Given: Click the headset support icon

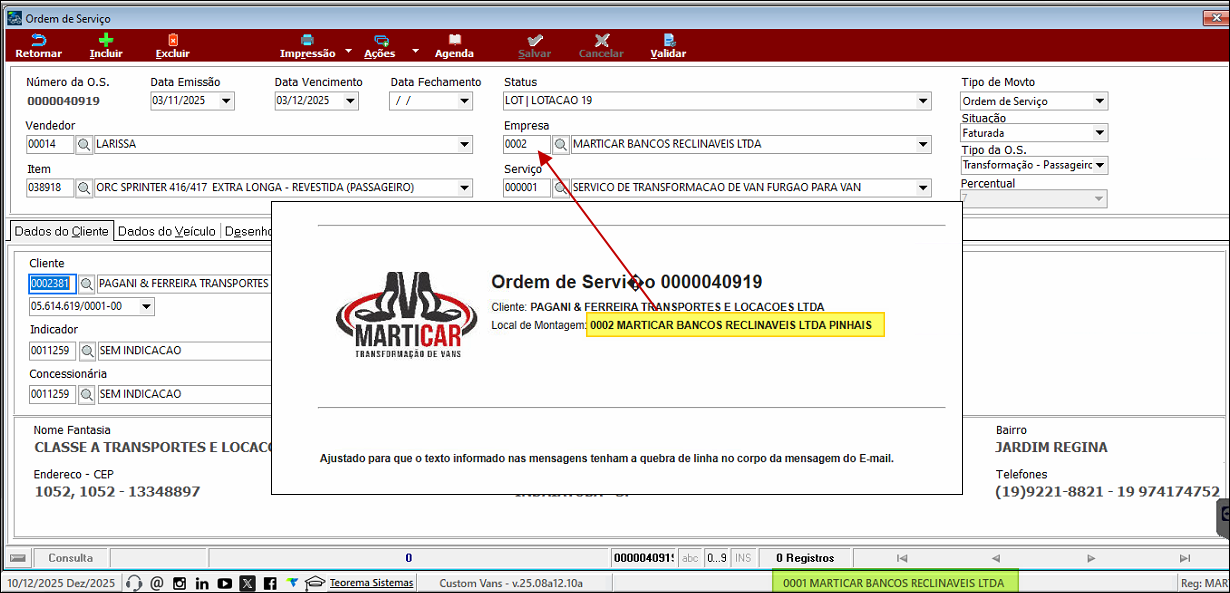Looking at the screenshot, I should (x=134, y=583).
